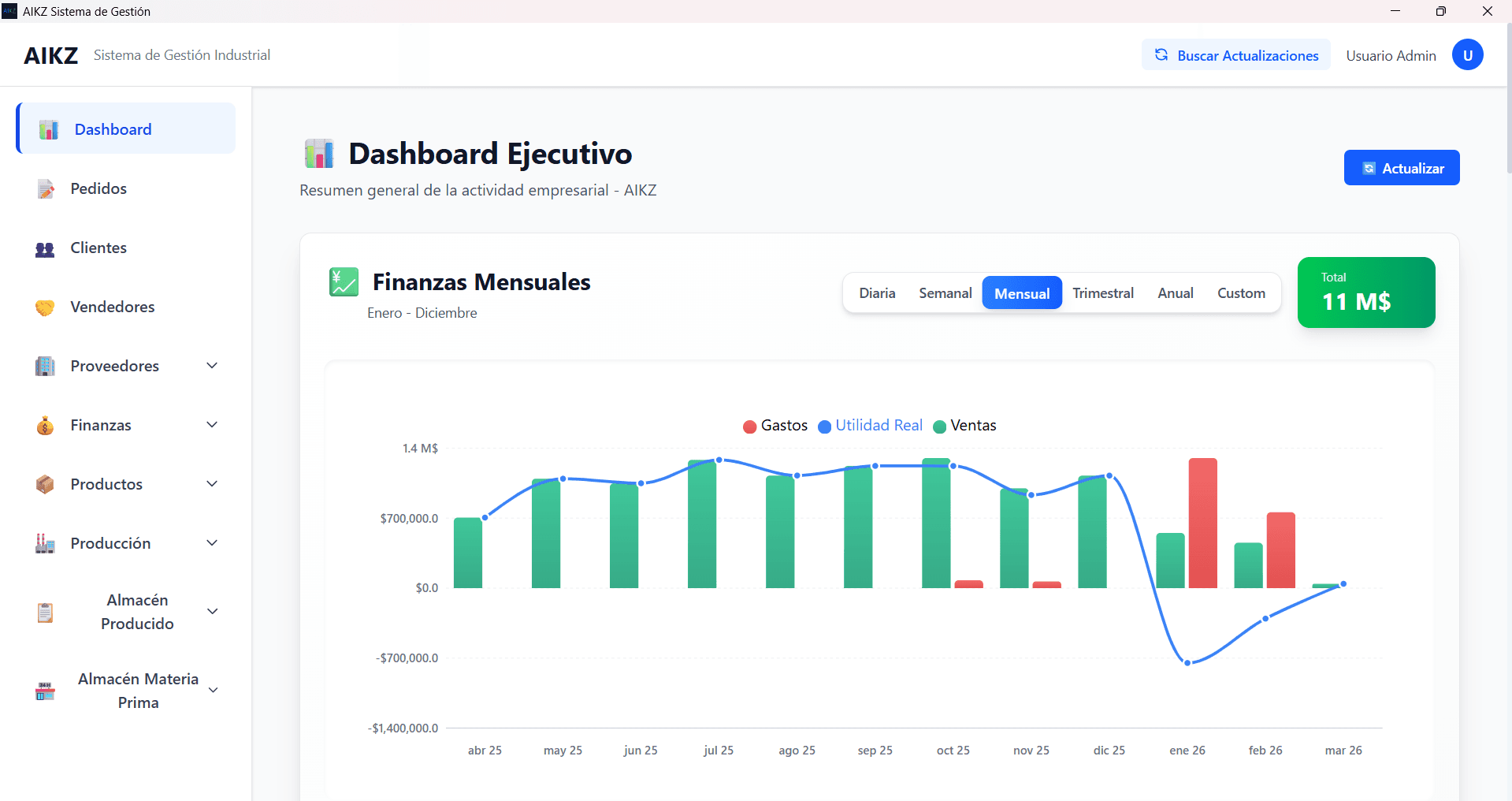Toggle Utilidad Real series in legend
Viewport: 1512px width, 801px height.
(870, 426)
